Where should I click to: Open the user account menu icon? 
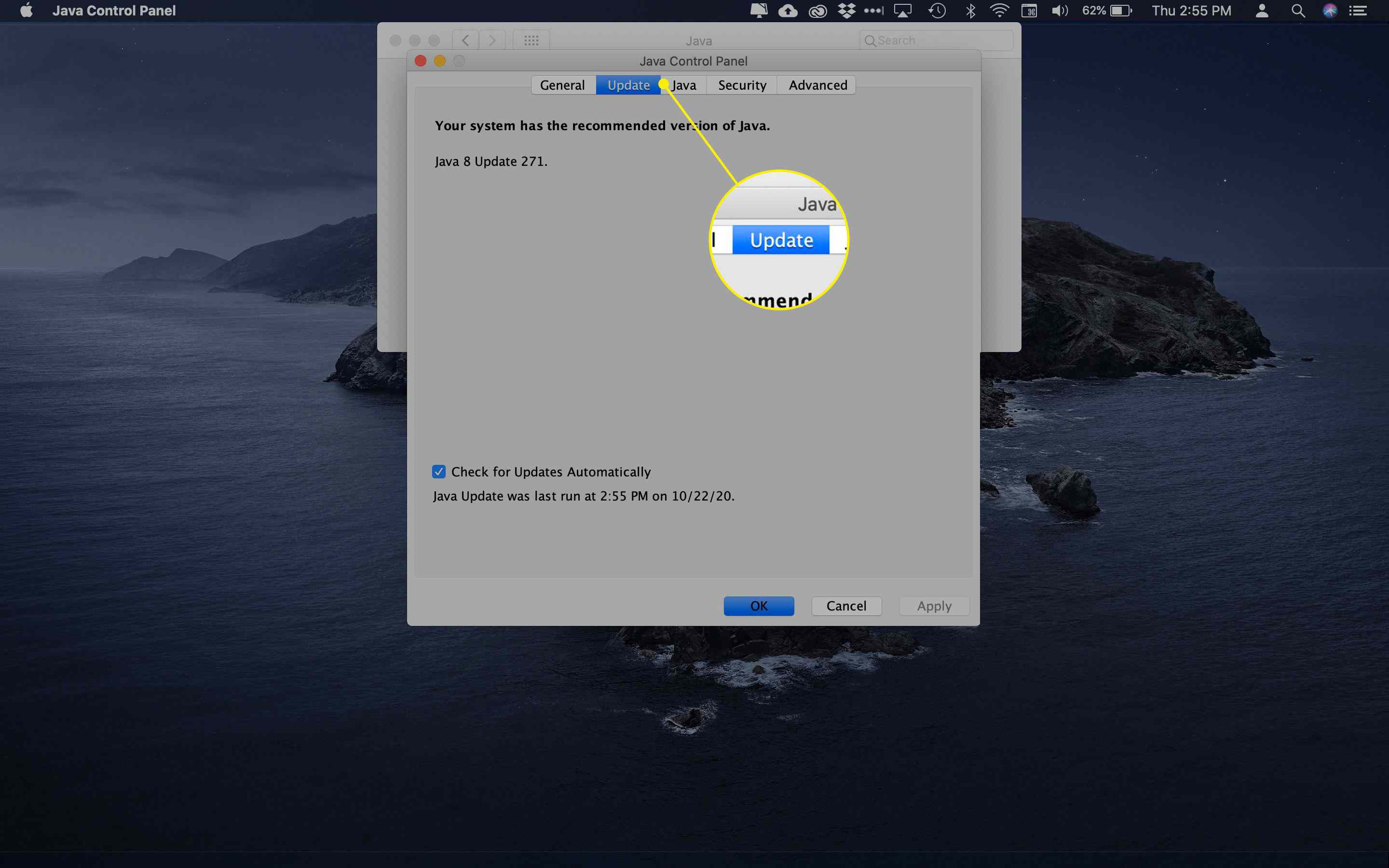(x=1262, y=10)
